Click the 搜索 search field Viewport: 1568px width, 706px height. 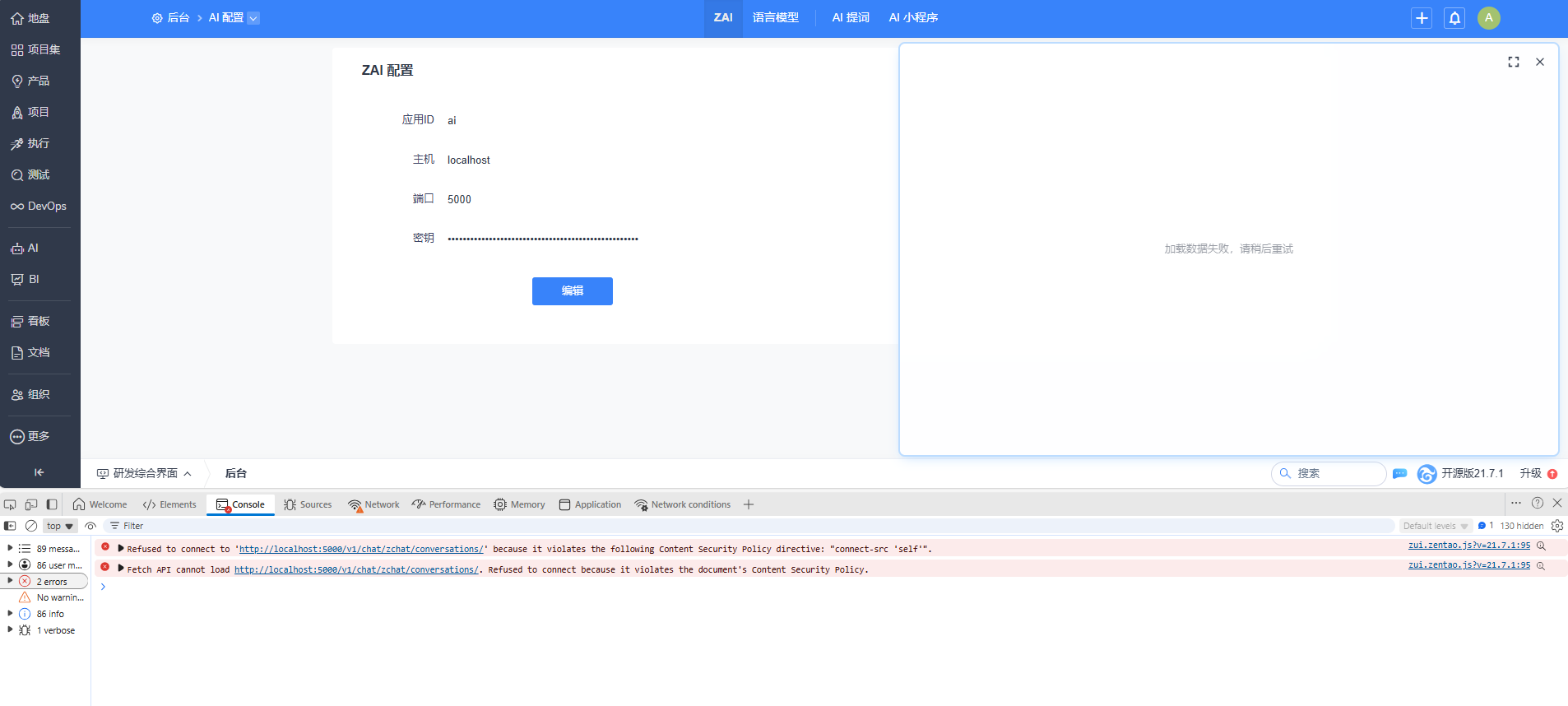pos(1329,473)
